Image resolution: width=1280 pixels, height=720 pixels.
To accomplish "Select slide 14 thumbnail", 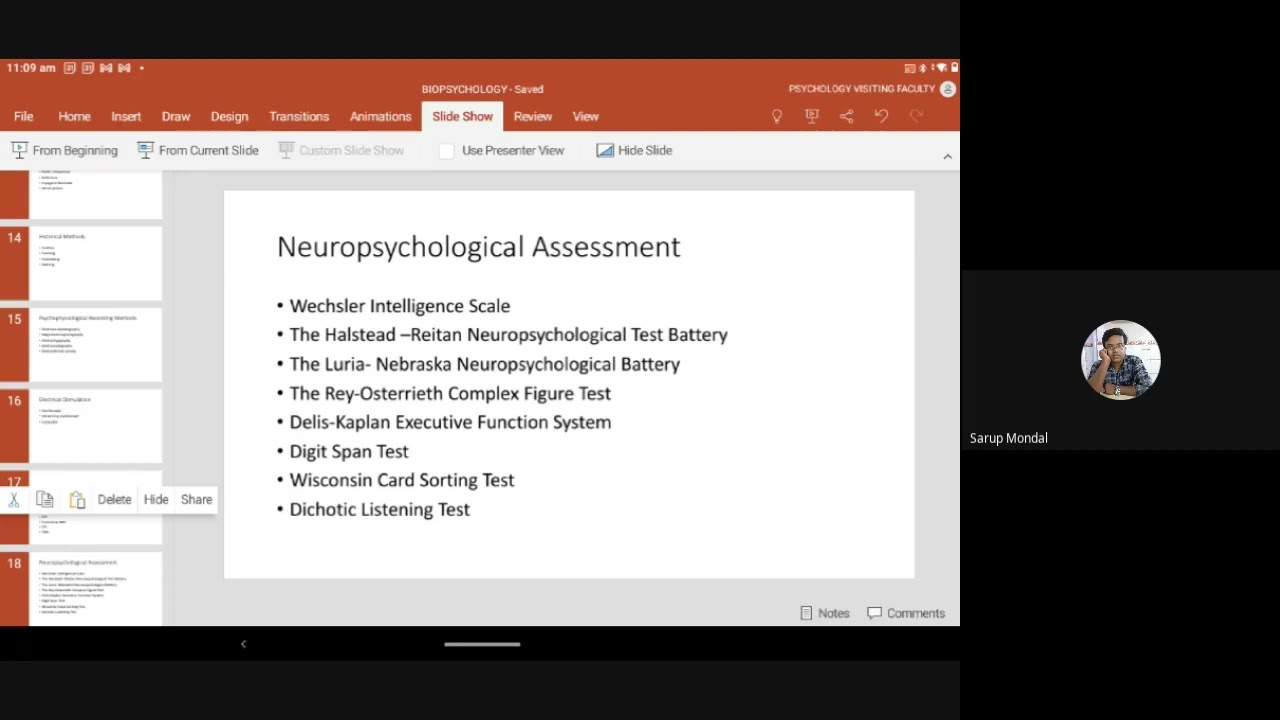I will coord(95,263).
